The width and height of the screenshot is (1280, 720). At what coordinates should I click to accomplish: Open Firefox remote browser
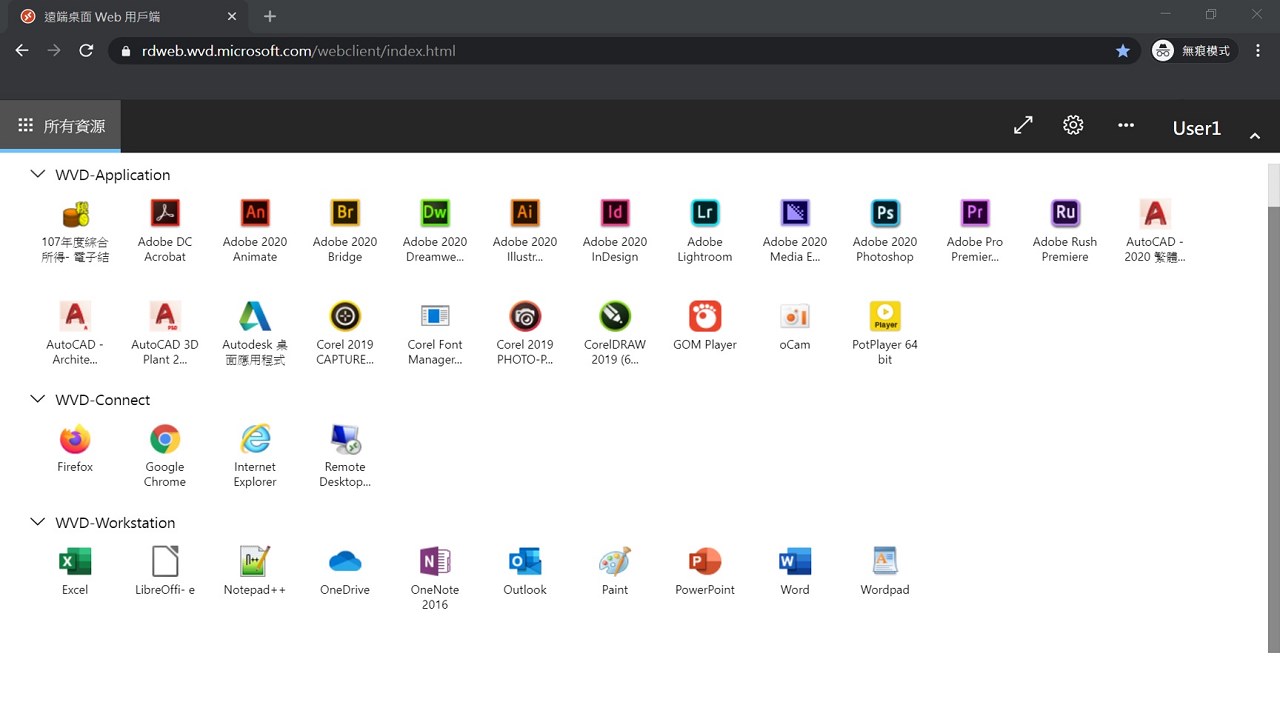click(75, 448)
